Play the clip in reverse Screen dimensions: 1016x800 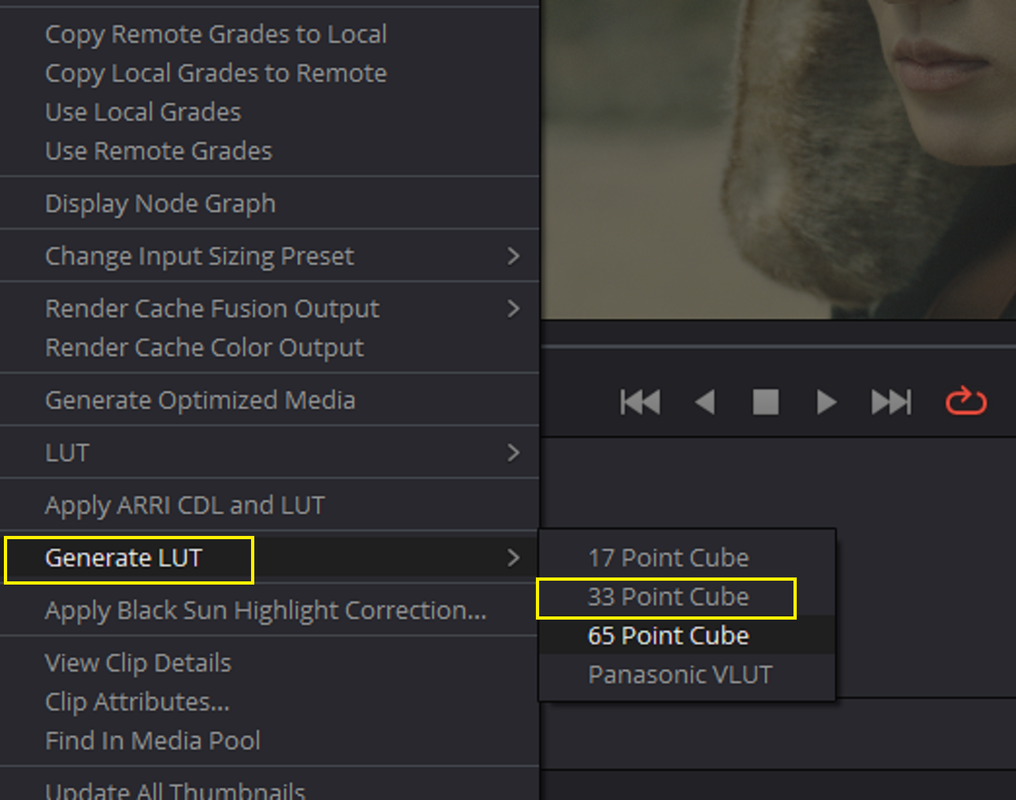click(x=705, y=402)
